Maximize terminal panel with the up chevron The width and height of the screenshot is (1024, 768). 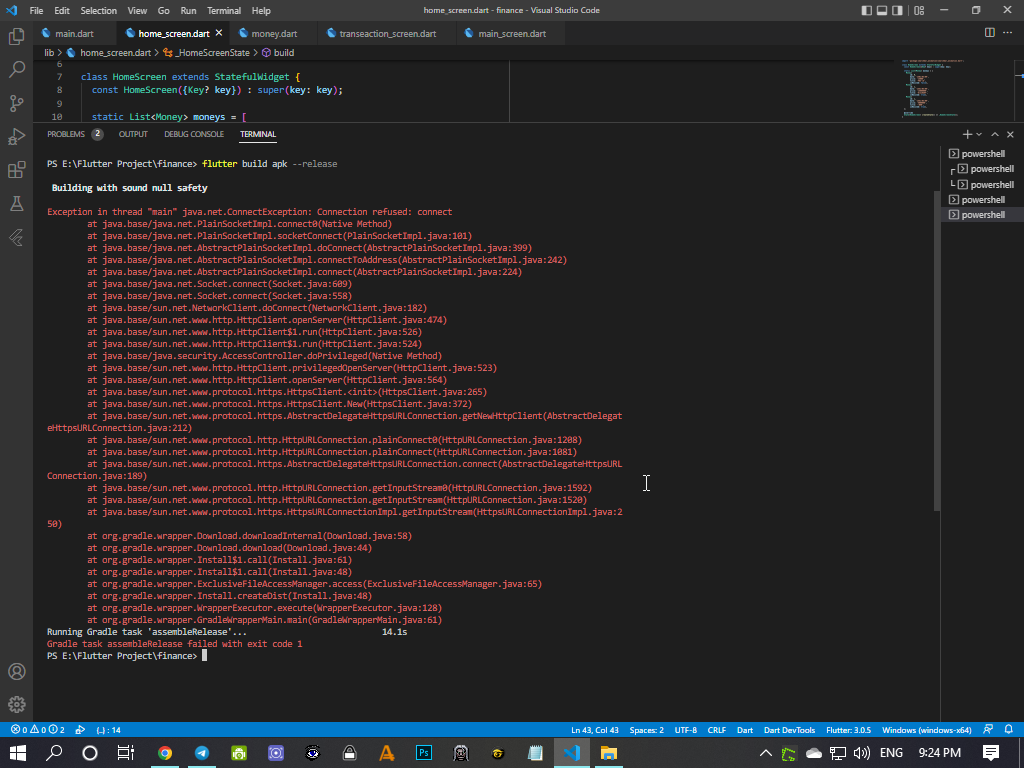click(996, 134)
